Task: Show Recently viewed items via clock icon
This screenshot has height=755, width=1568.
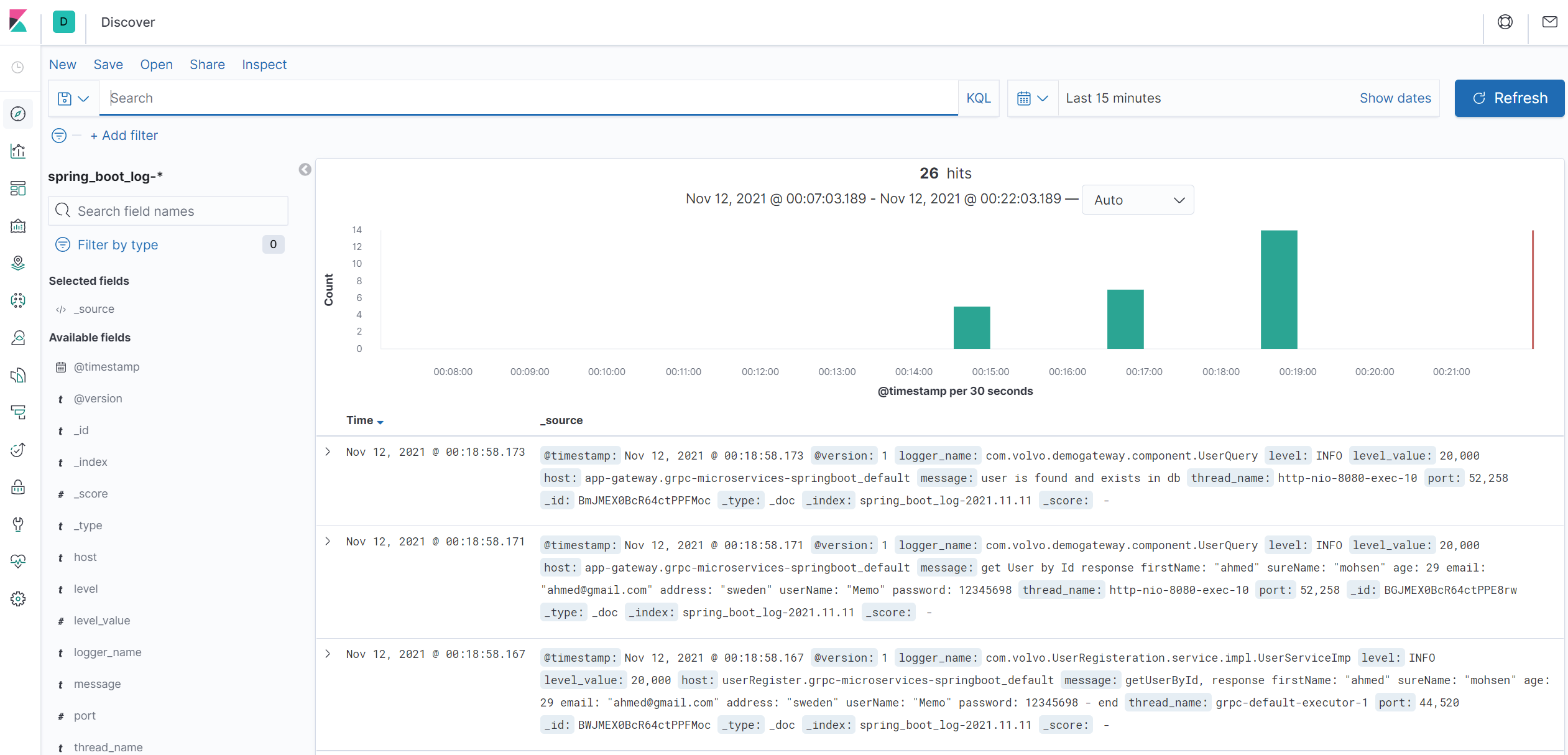Action: pos(18,67)
